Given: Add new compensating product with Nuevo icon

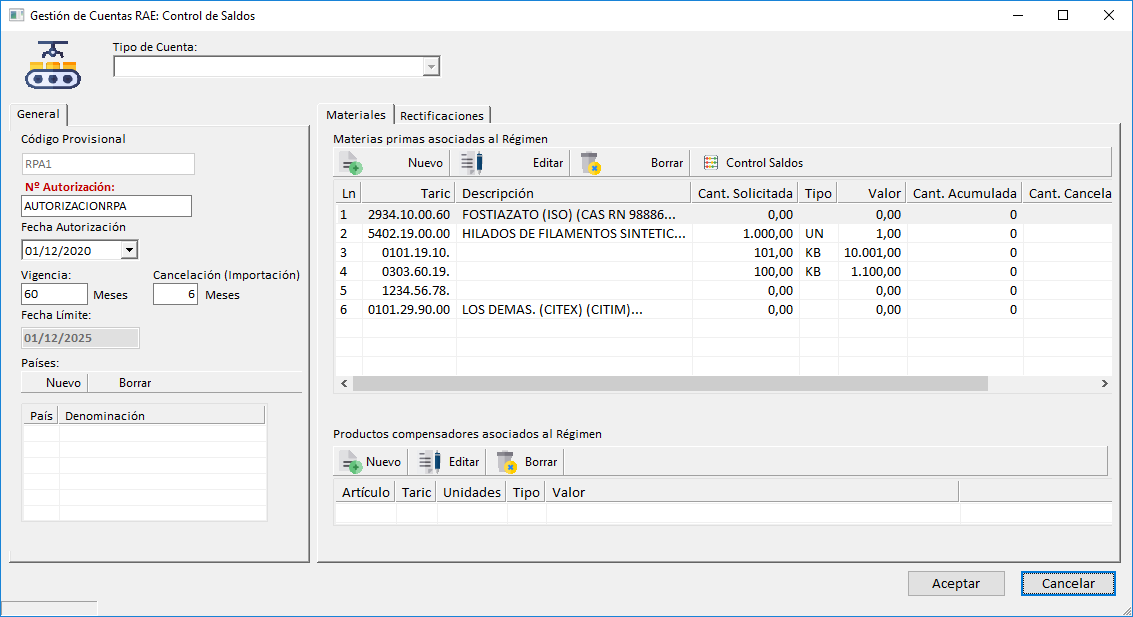Looking at the screenshot, I should 350,462.
